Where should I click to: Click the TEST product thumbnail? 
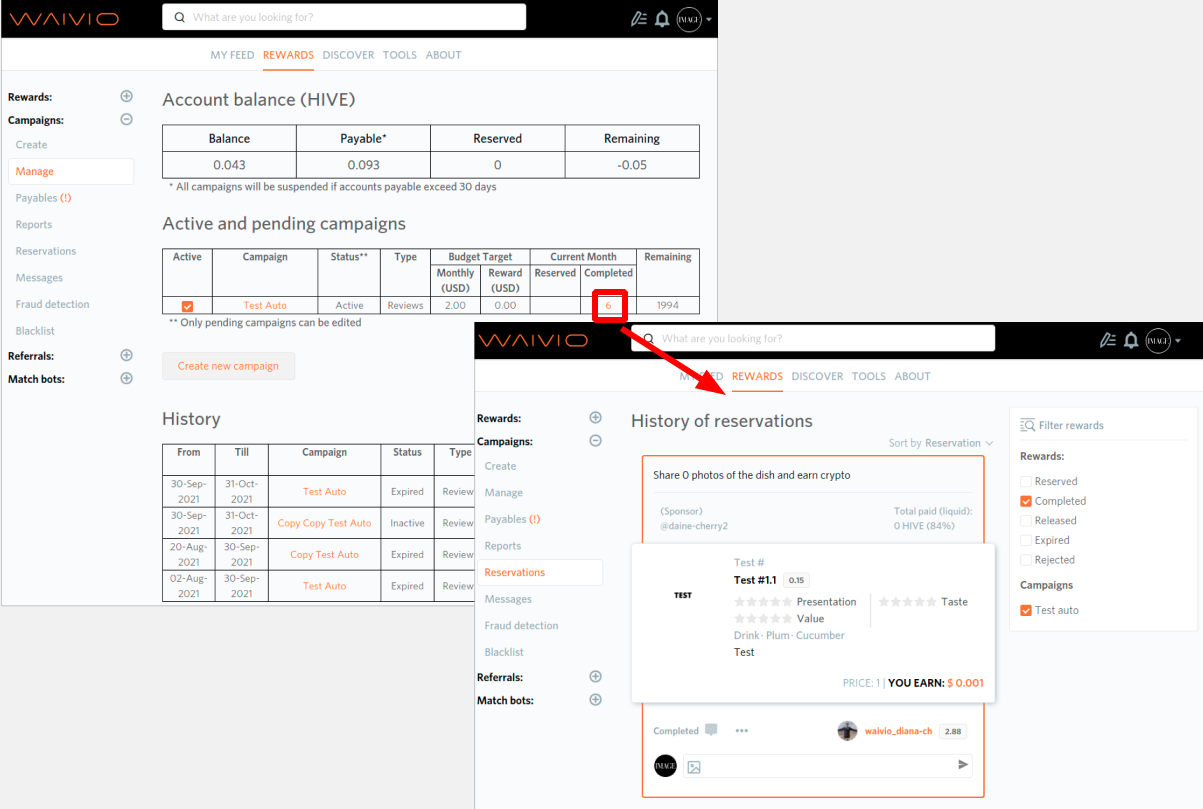tap(683, 595)
